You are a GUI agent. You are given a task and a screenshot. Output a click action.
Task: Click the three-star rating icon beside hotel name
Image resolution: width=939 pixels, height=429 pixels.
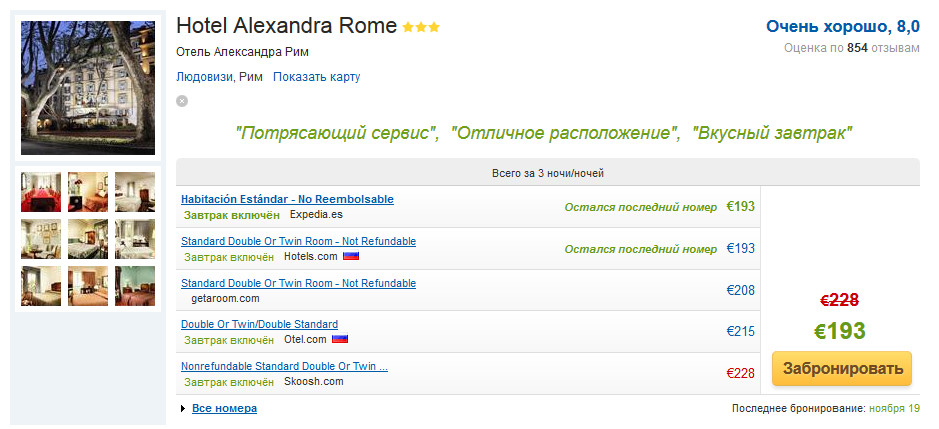click(x=421, y=27)
